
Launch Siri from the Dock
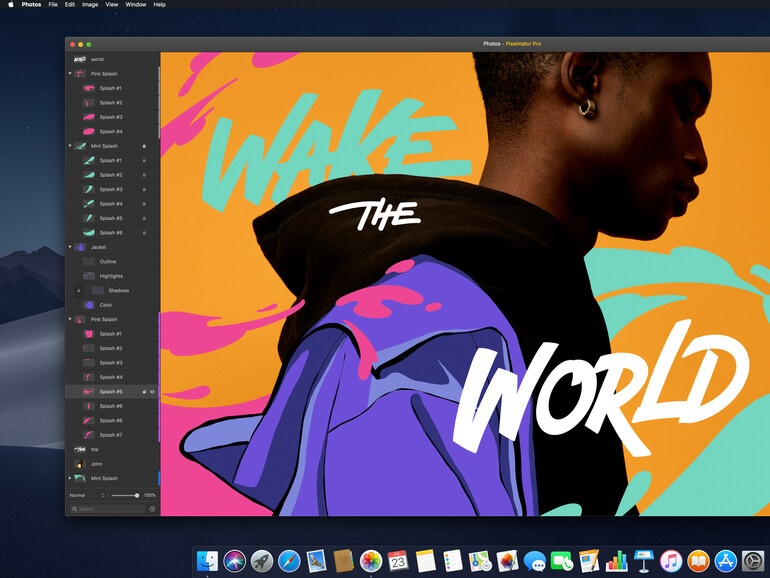(x=234, y=561)
